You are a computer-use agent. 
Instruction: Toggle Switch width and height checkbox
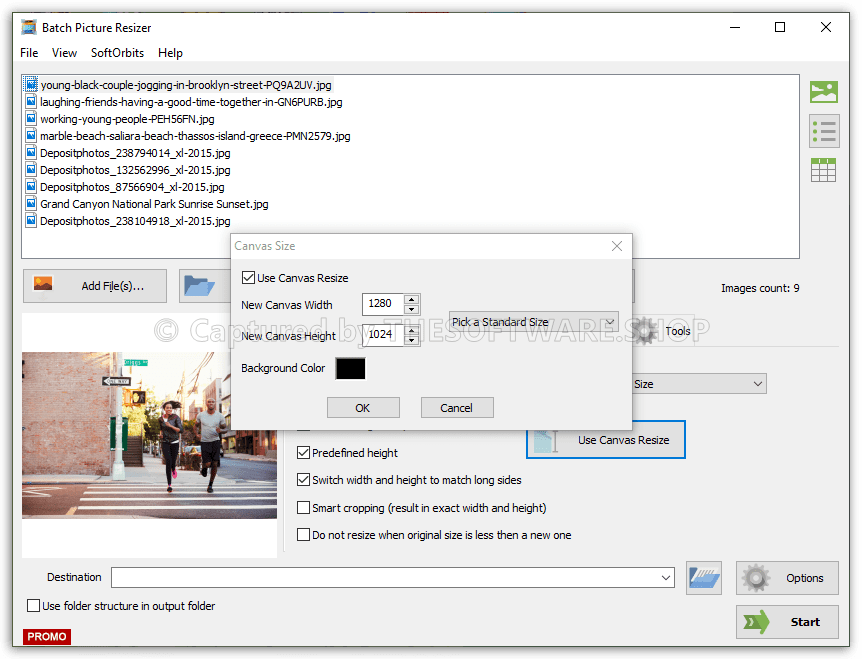point(303,479)
